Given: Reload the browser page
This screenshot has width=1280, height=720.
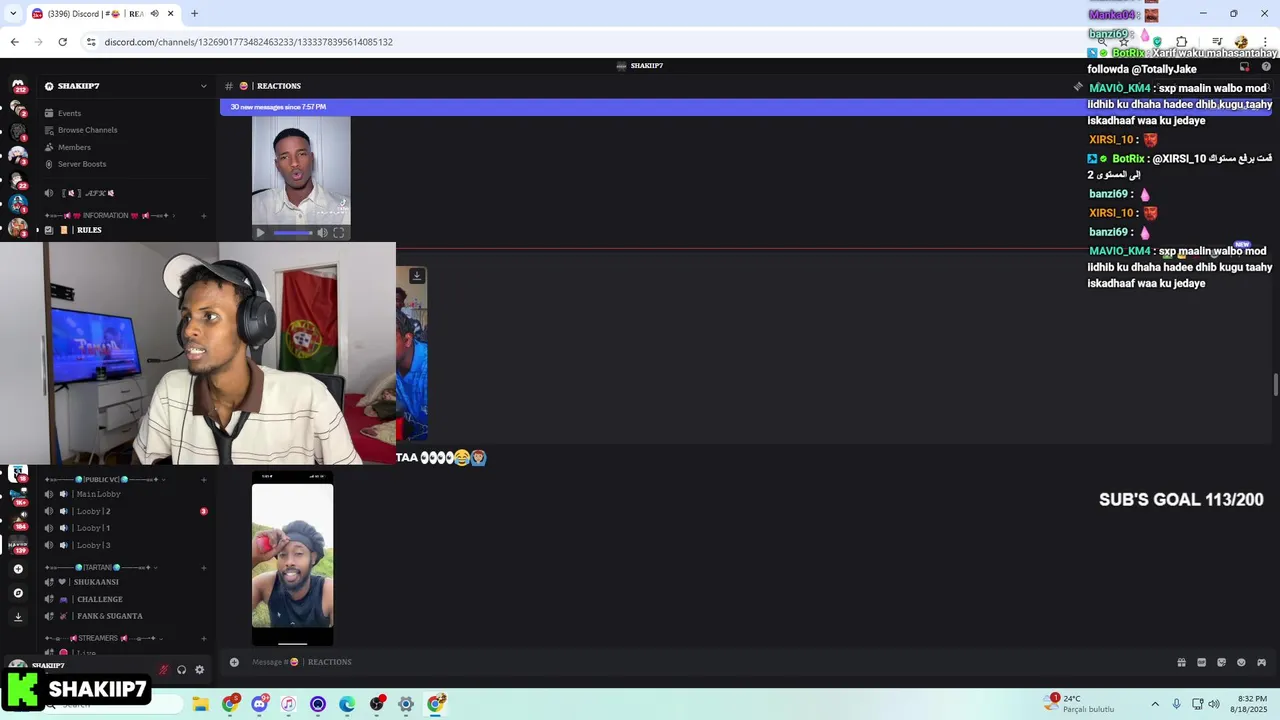Looking at the screenshot, I should click(x=62, y=42).
